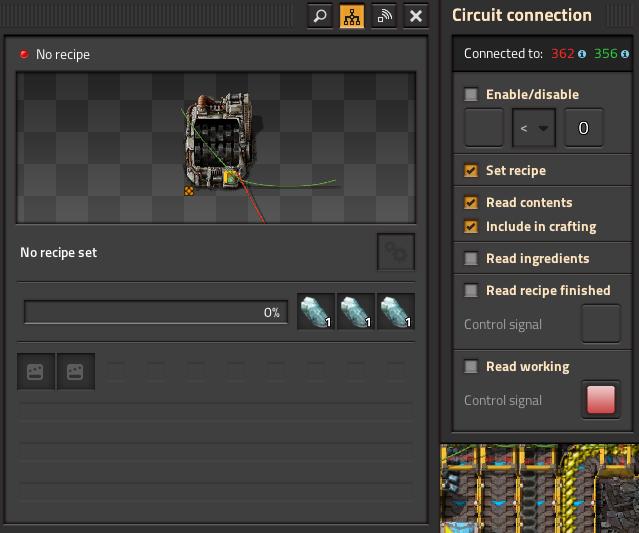Uncheck the Set recipe checkbox
639x533 pixels.
pyautogui.click(x=471, y=170)
